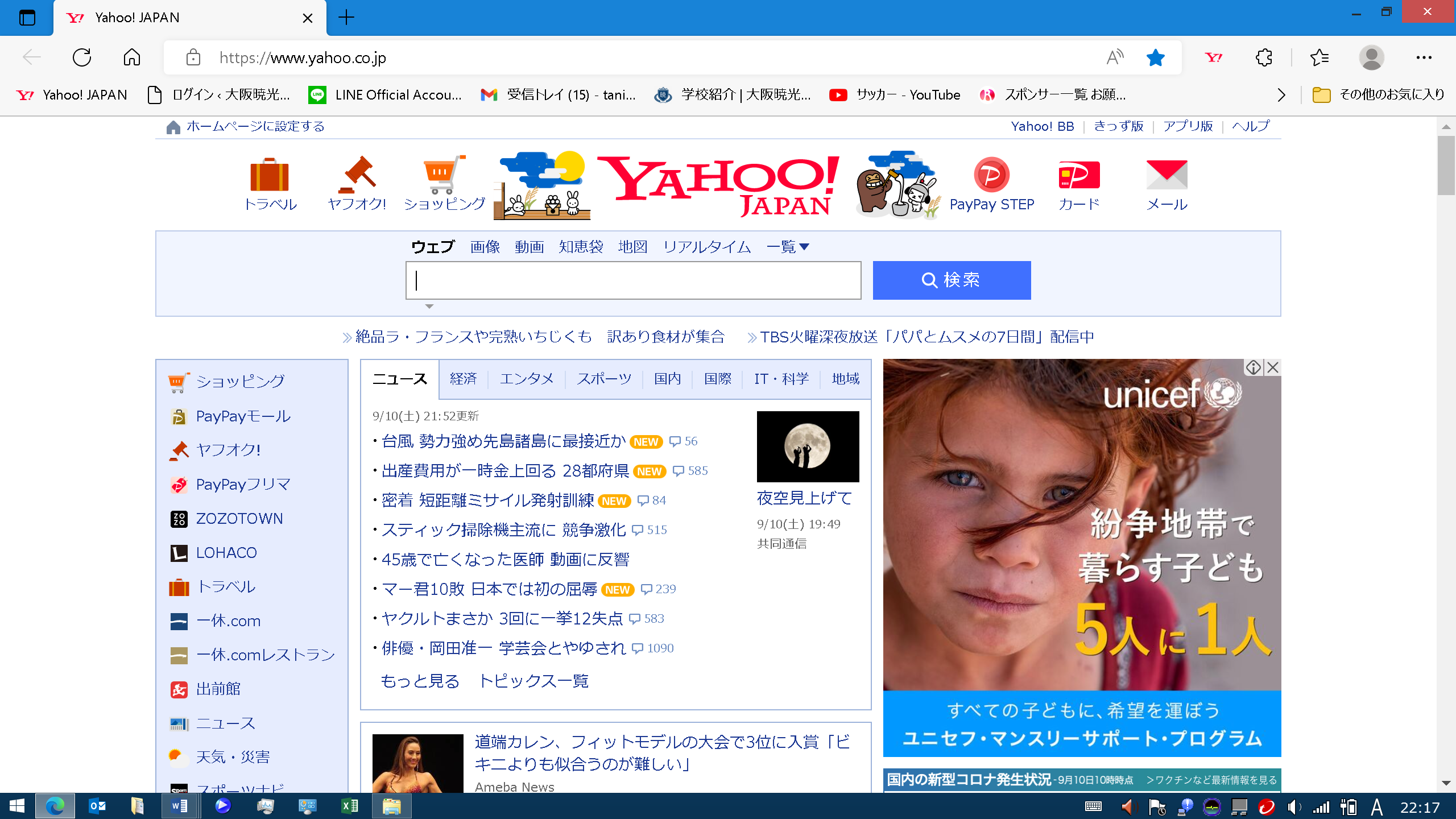
Task: Select 地図 map search option
Action: click(x=632, y=247)
